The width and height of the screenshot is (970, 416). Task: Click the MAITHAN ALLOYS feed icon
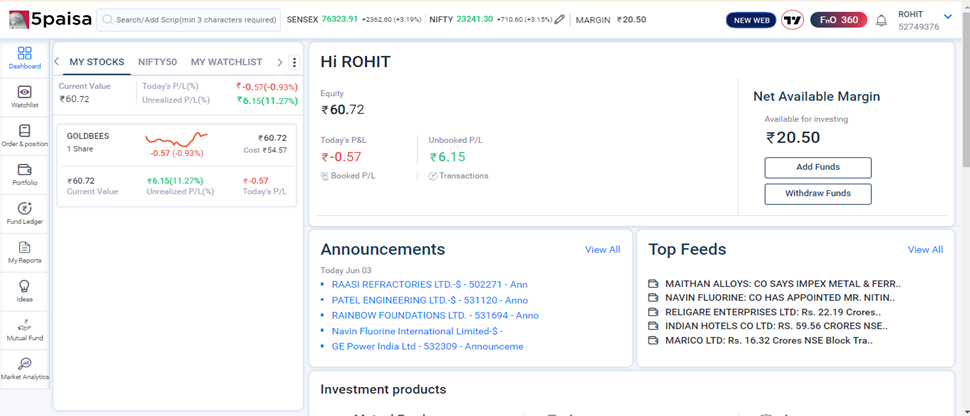(x=653, y=284)
